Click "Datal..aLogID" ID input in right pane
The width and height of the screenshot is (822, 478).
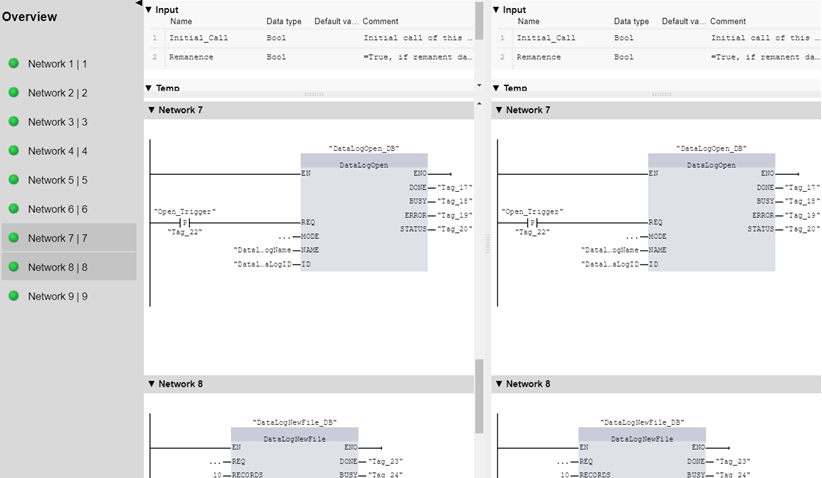[610, 264]
